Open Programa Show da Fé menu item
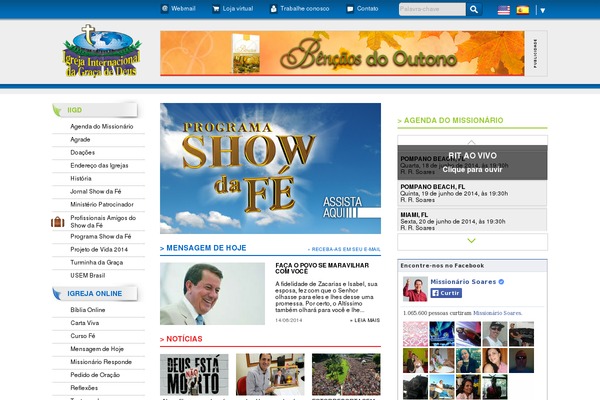600x400 pixels. [101, 237]
